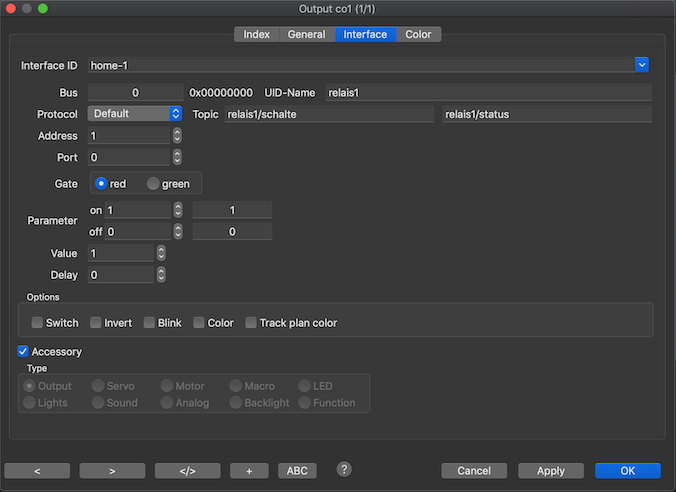
Task: Click the help question mark icon
Action: 344,469
